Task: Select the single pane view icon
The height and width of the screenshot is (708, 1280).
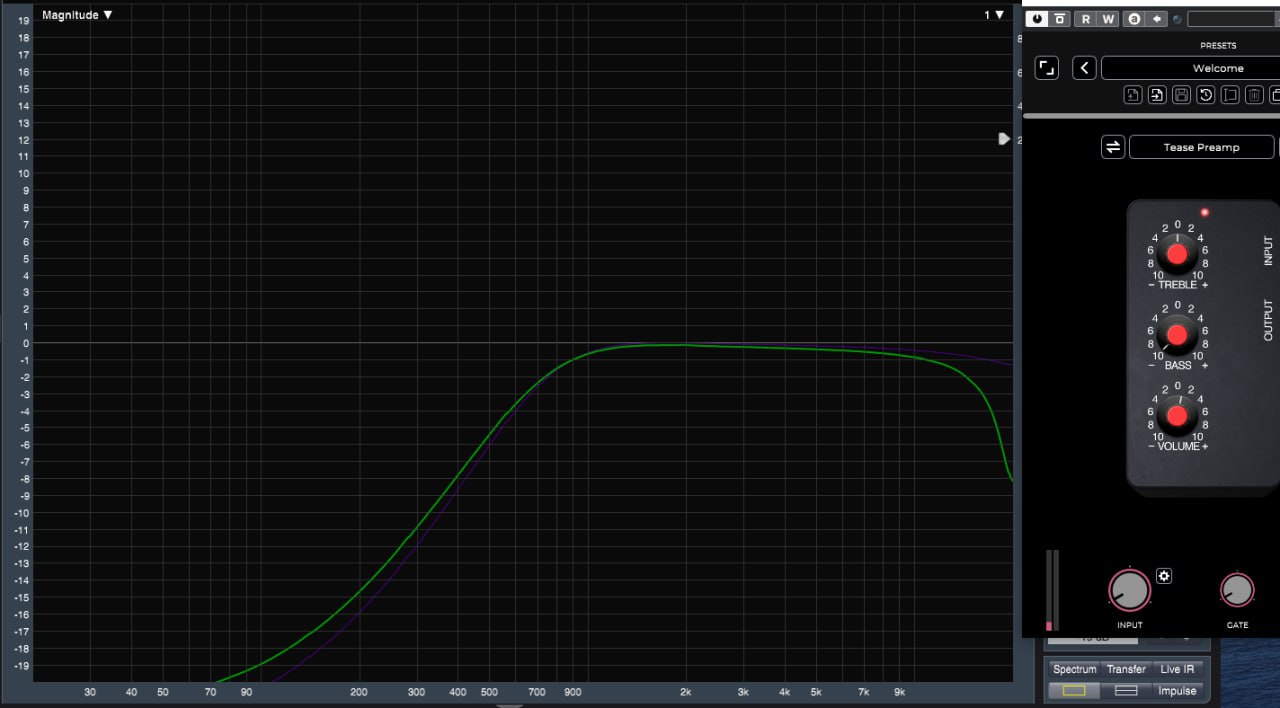Action: [1074, 691]
